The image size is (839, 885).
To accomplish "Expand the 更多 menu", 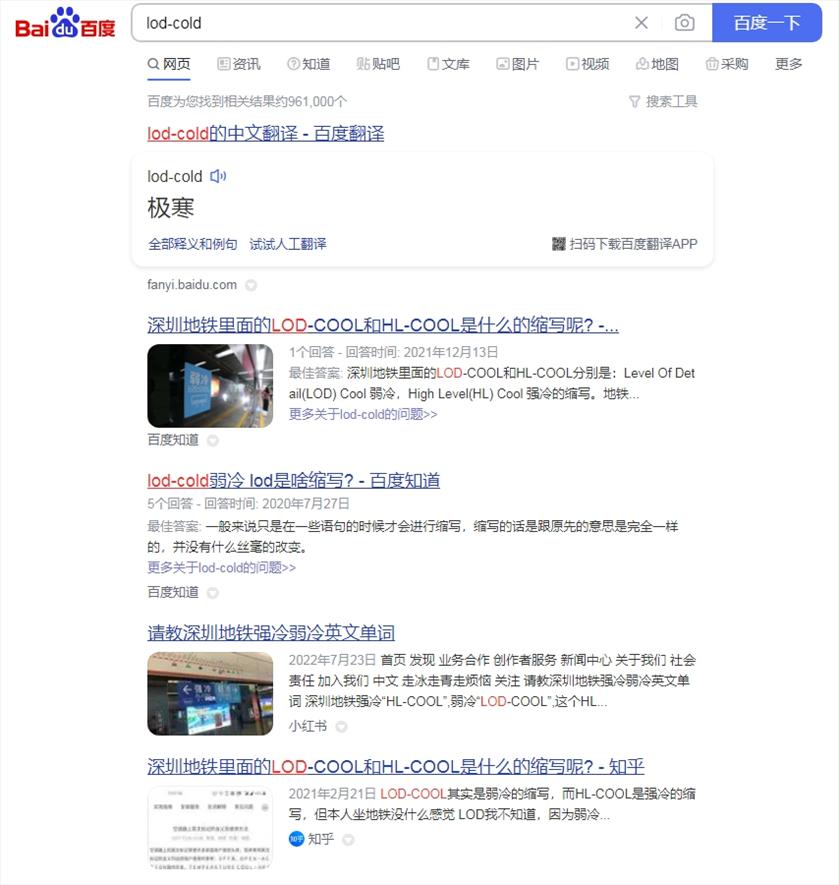I will (789, 64).
